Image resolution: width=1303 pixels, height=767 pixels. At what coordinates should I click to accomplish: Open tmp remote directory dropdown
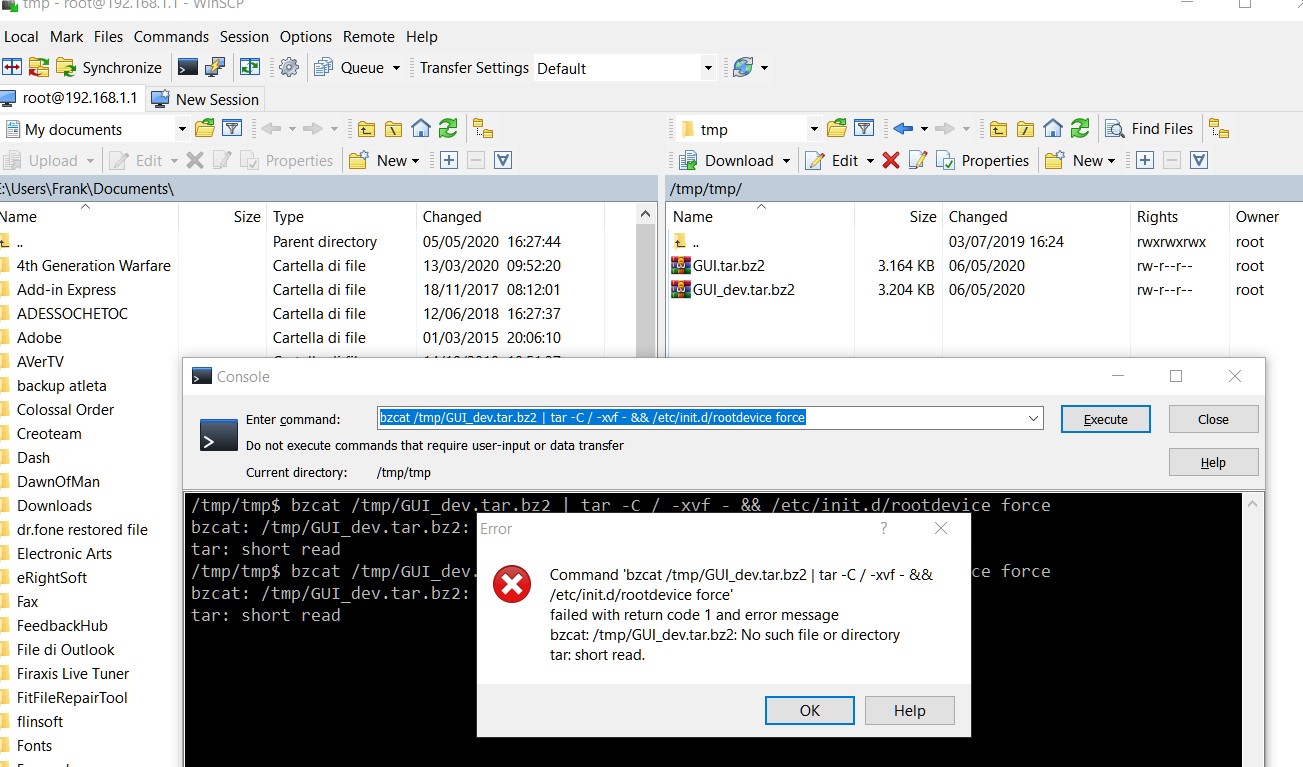[x=814, y=129]
